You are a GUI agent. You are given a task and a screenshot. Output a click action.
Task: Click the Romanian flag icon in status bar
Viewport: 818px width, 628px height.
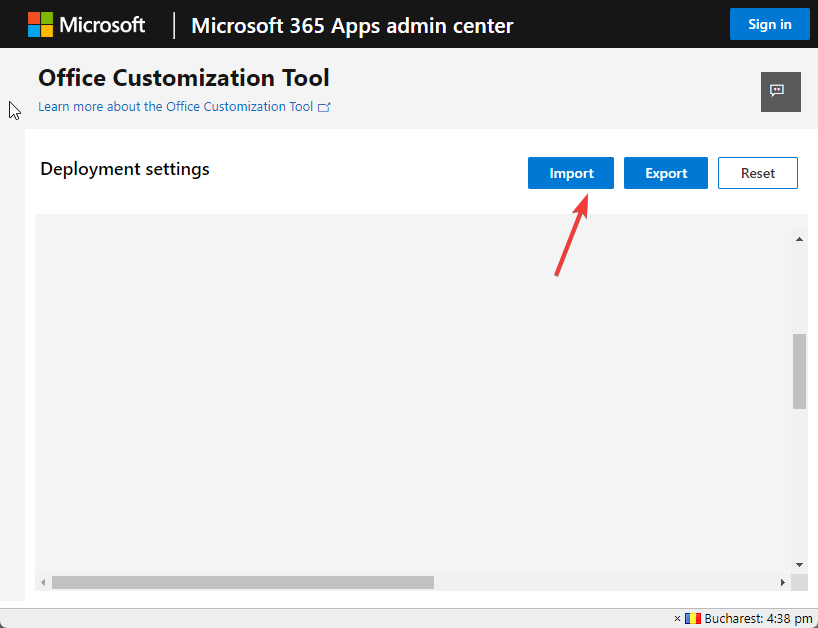coord(693,619)
